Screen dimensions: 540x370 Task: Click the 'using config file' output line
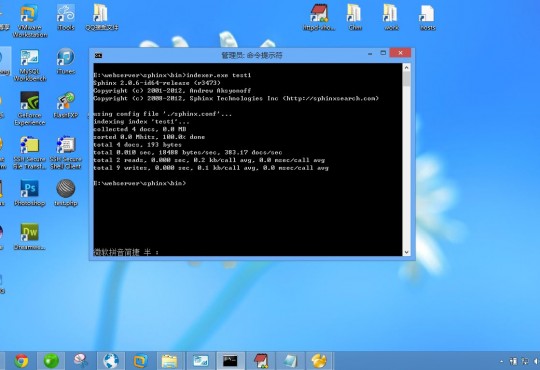point(163,114)
